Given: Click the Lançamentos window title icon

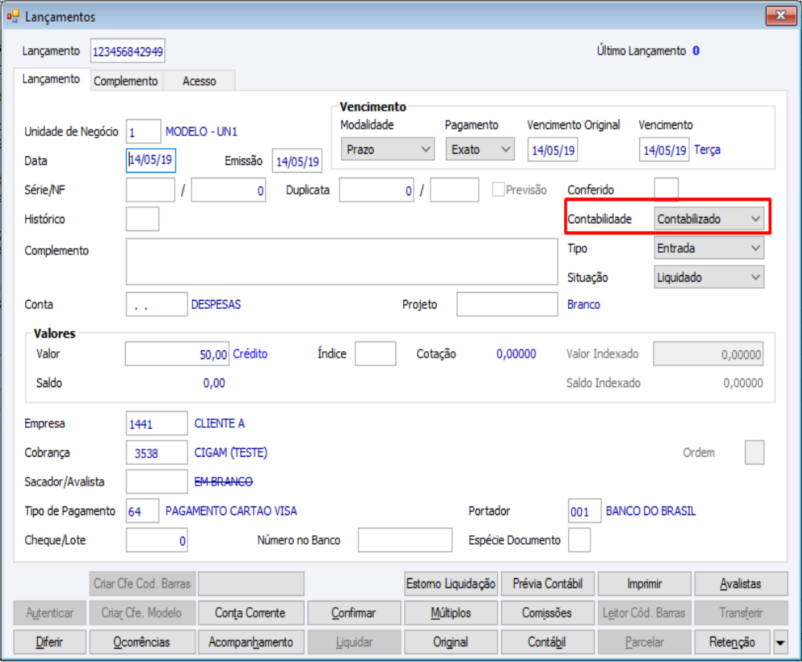Looking at the screenshot, I should click(13, 16).
